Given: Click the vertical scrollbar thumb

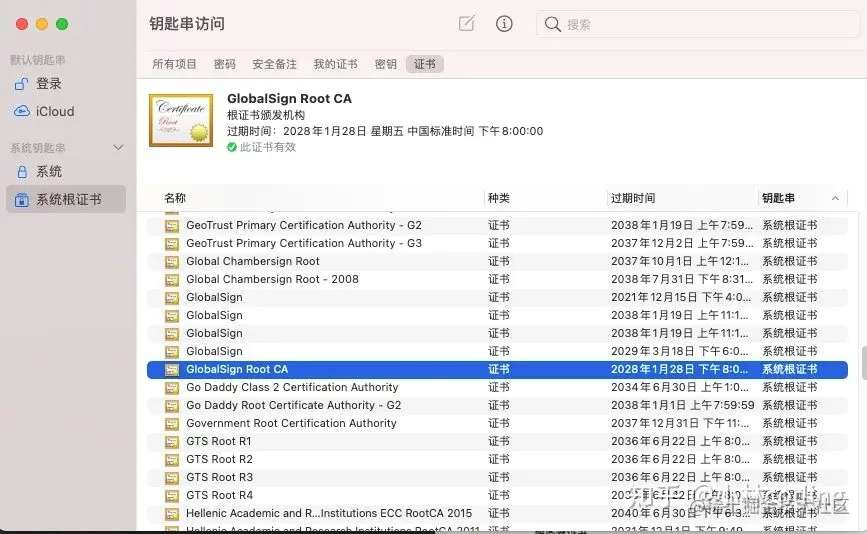Looking at the screenshot, I should (x=864, y=363).
